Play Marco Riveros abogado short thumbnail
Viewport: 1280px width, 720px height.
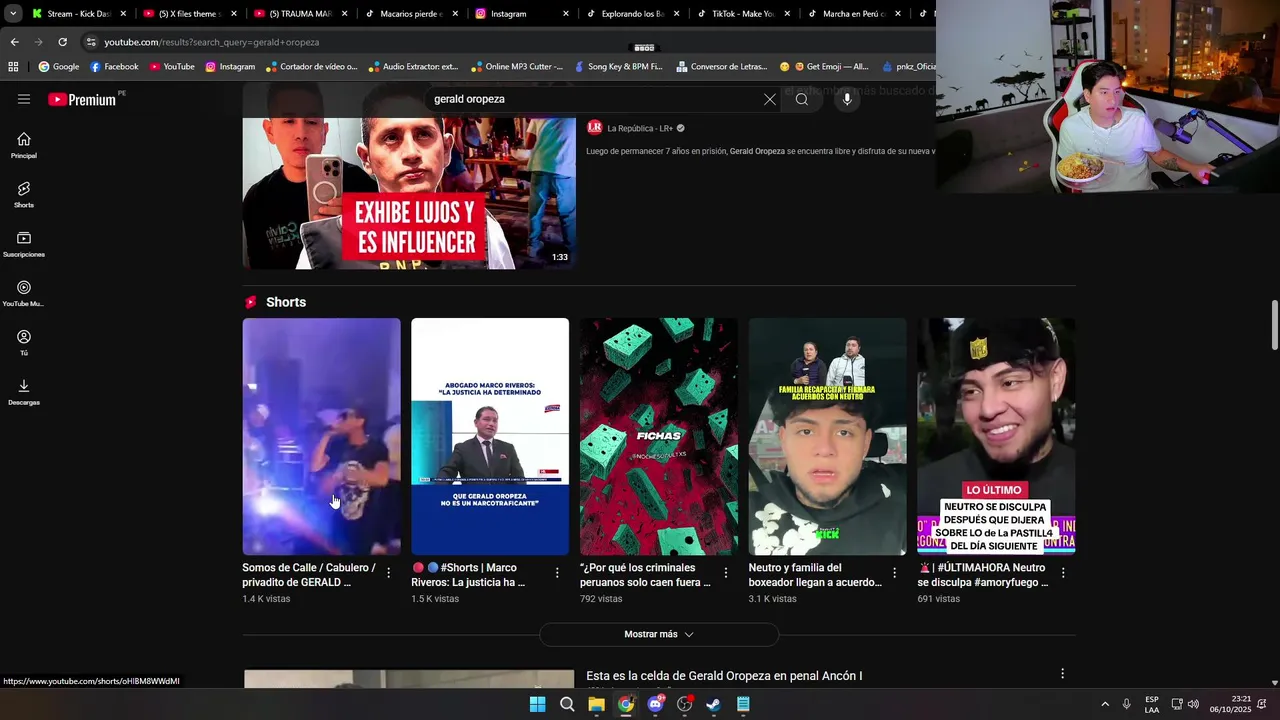pos(490,436)
